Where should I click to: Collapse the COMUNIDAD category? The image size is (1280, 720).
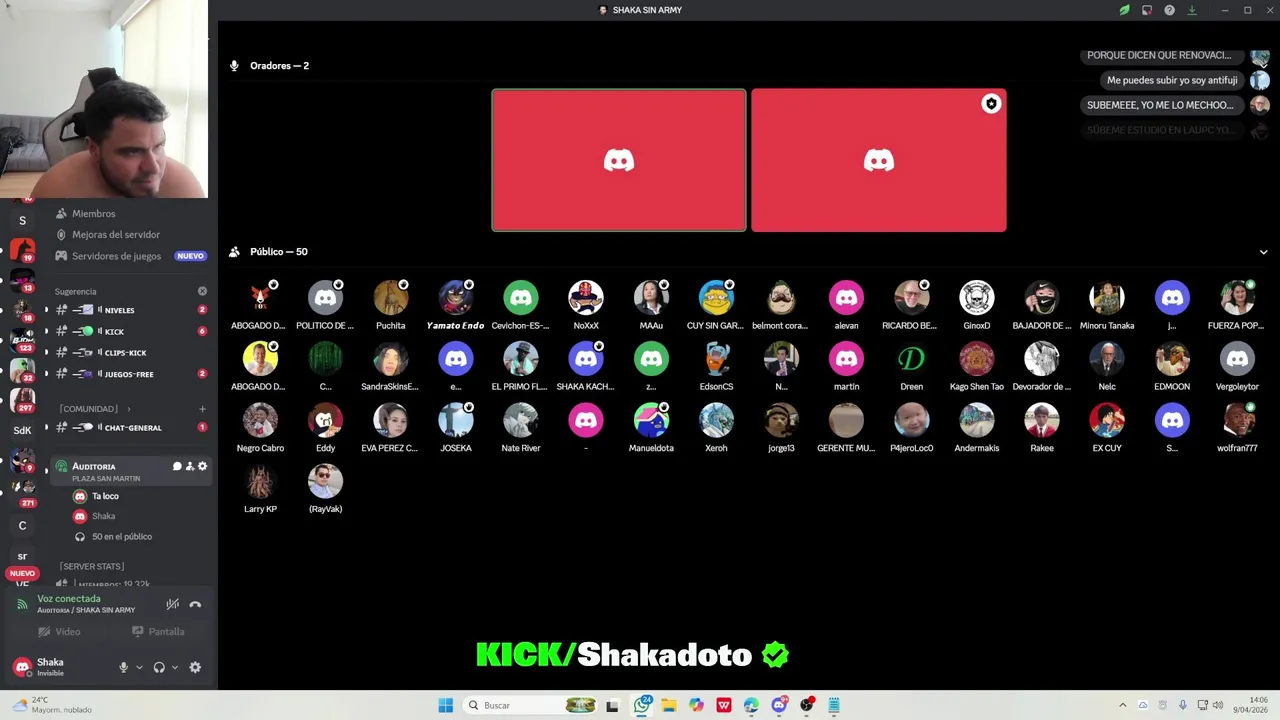click(x=93, y=409)
